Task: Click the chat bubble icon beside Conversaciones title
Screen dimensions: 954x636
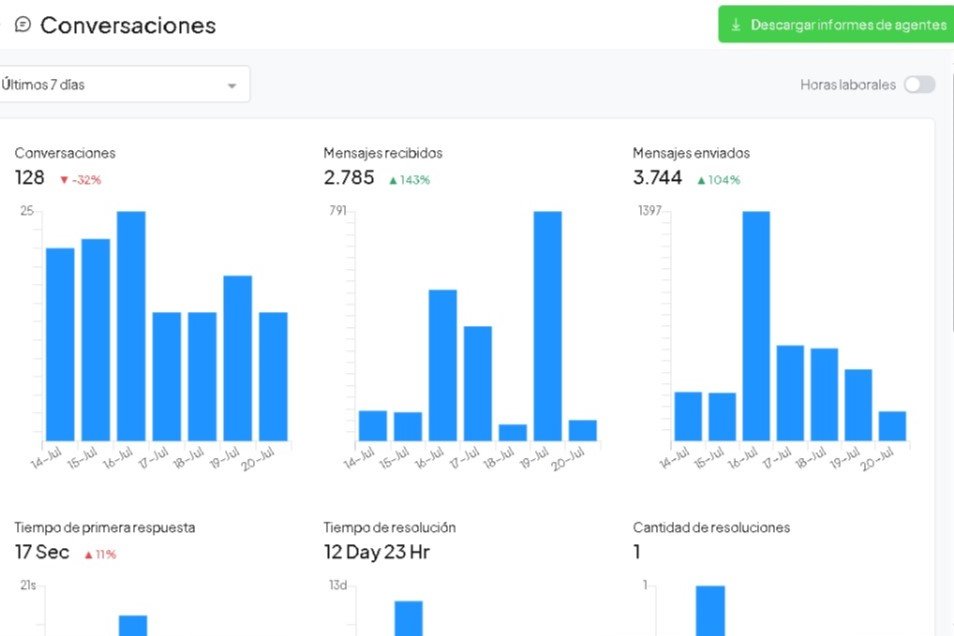Action: (23, 25)
